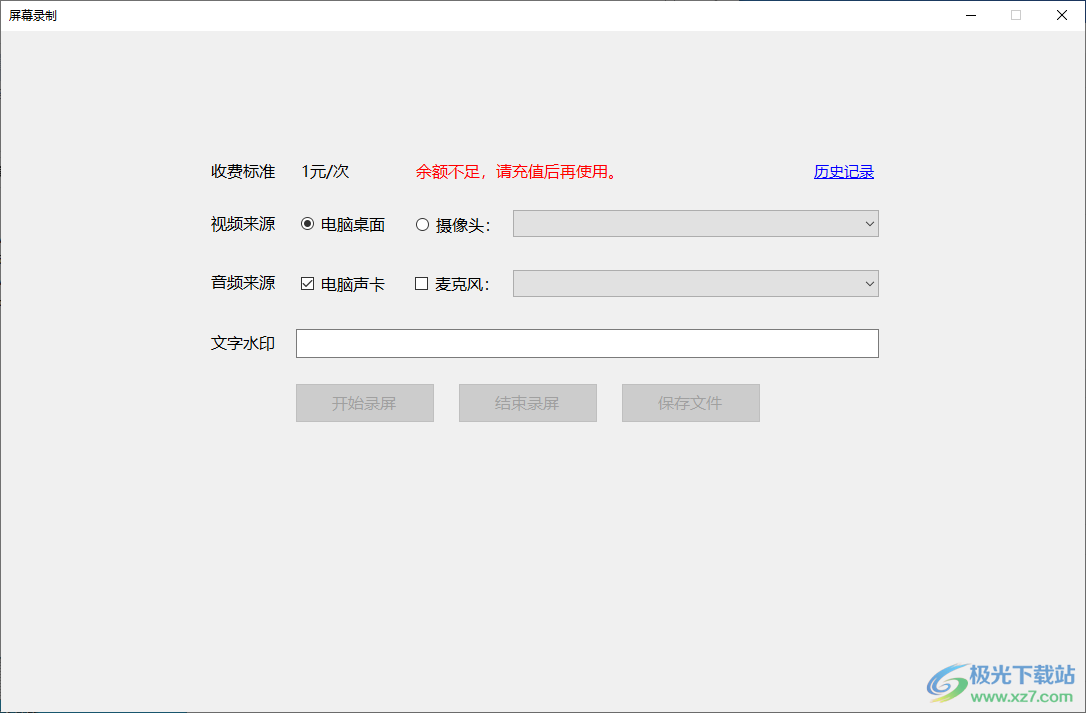
Task: Click the 1元/次 price text
Action: [x=326, y=172]
